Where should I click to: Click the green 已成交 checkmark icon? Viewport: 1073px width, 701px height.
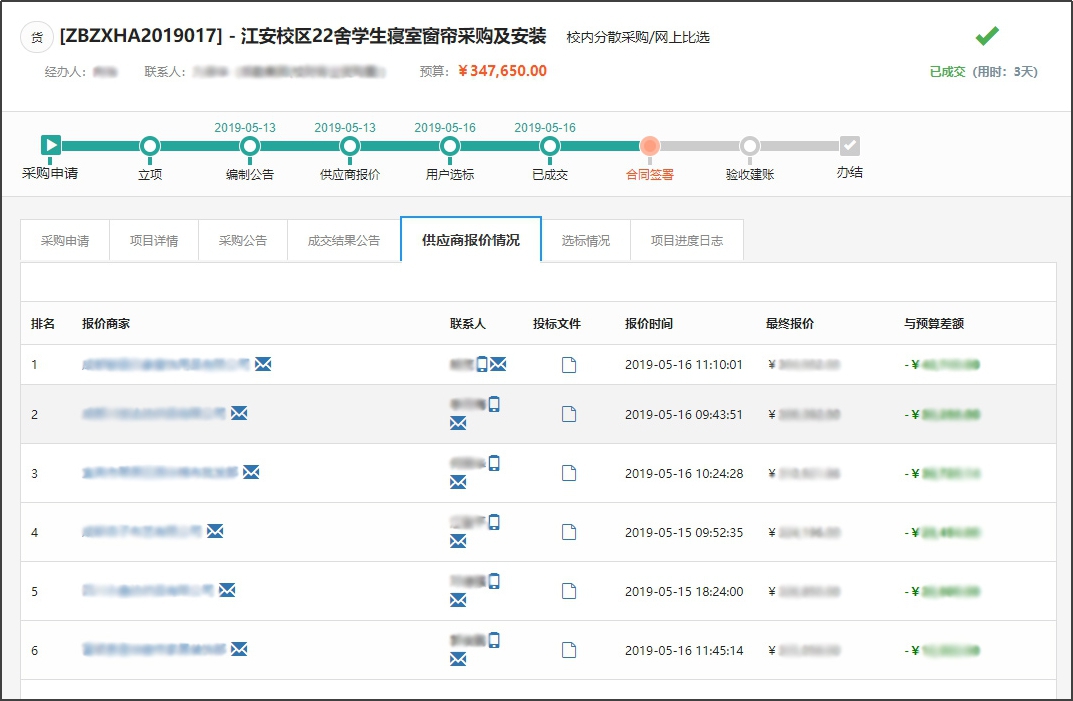(x=987, y=37)
